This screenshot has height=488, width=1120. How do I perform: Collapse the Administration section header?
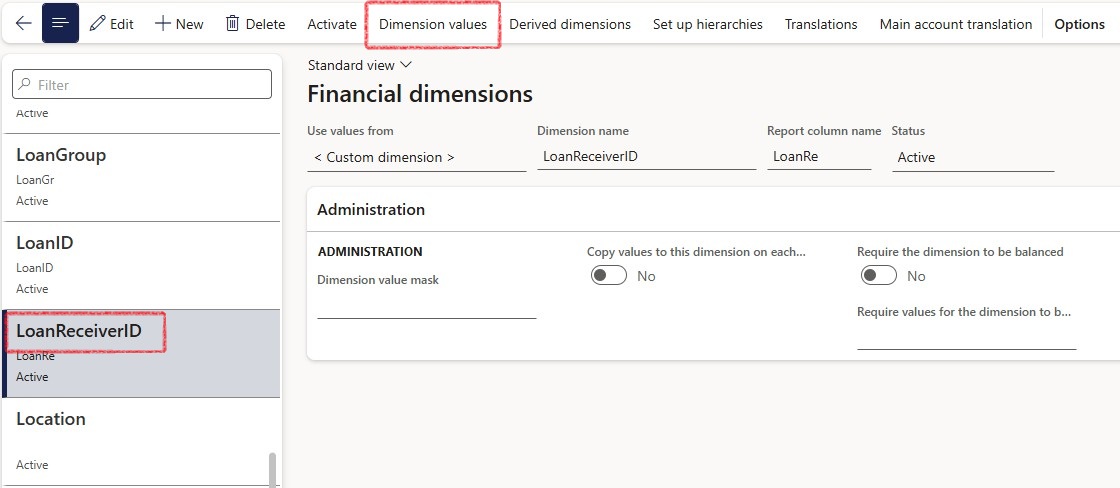(713, 209)
